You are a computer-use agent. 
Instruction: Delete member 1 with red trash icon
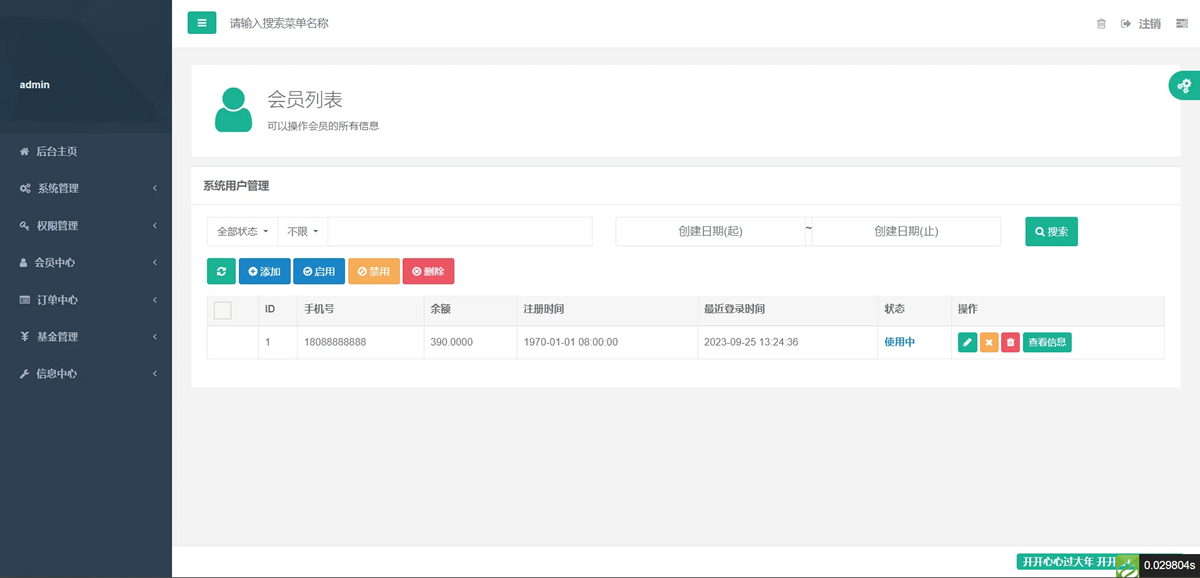click(1010, 342)
